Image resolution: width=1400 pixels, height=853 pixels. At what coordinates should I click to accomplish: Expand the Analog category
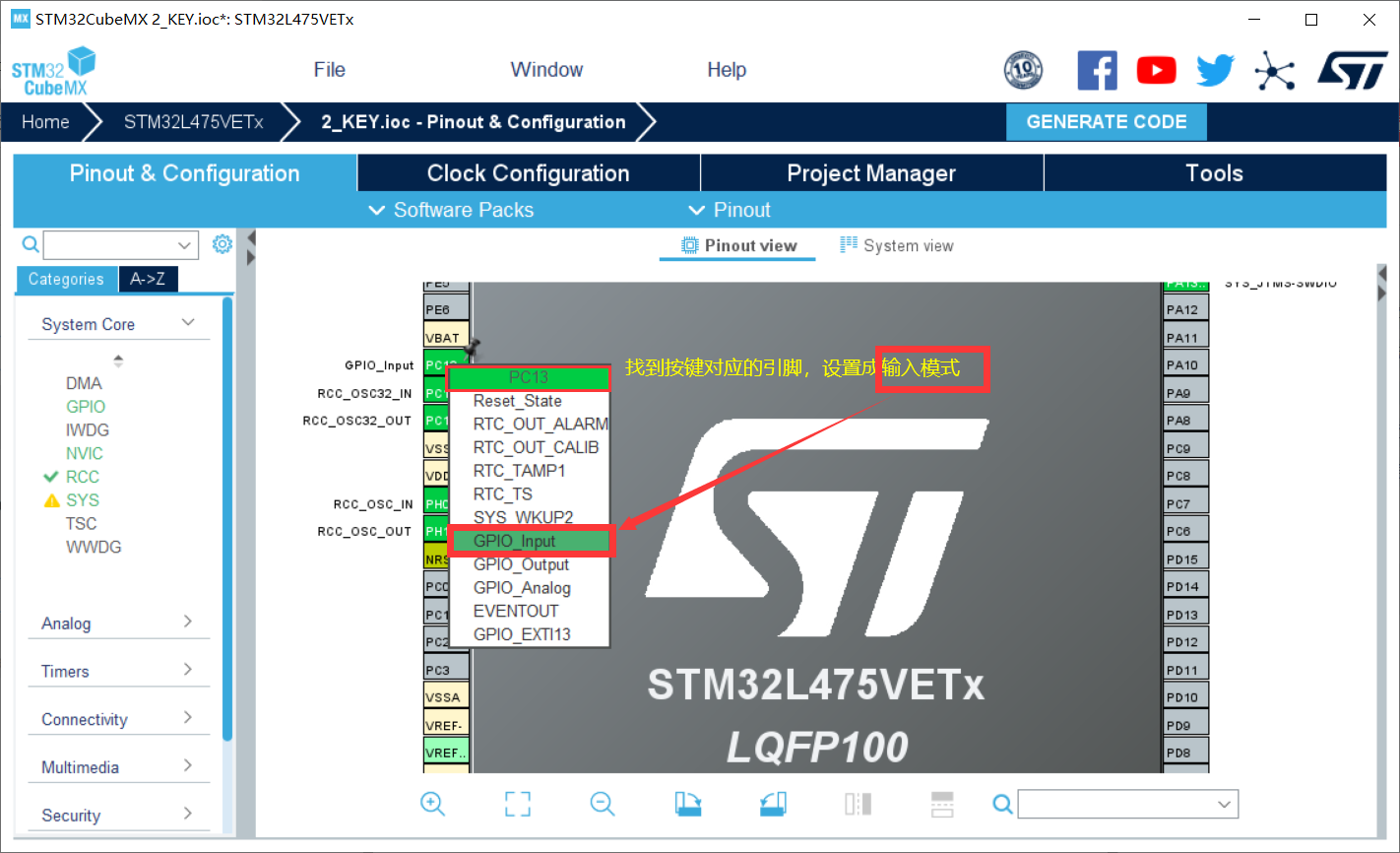pos(188,622)
